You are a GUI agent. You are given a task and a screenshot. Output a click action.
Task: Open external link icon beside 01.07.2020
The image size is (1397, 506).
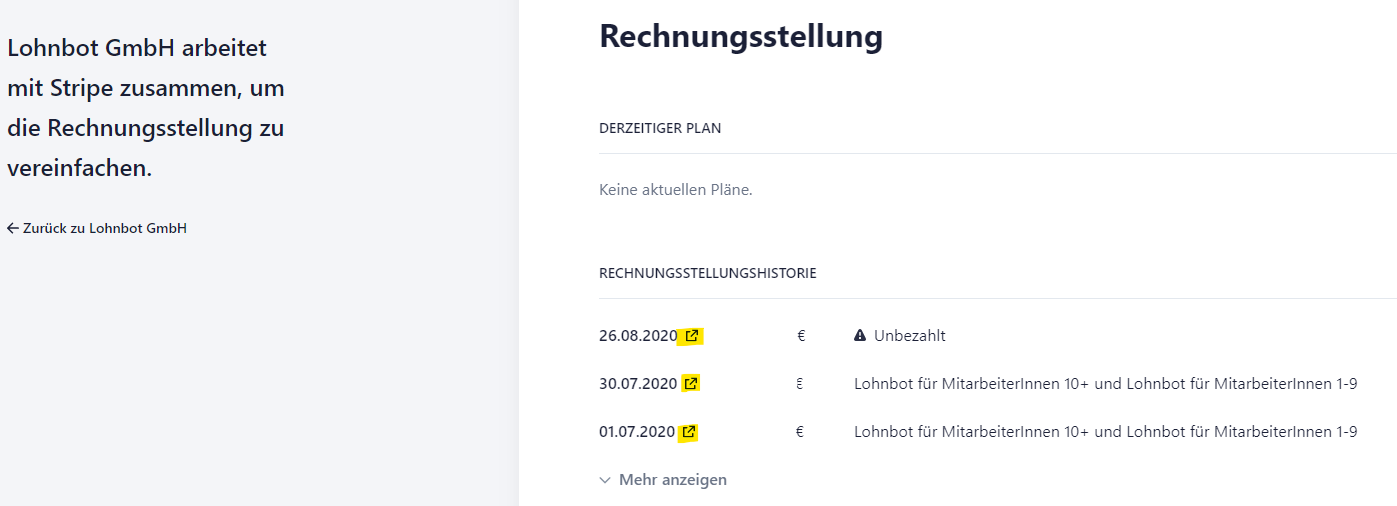pos(689,432)
